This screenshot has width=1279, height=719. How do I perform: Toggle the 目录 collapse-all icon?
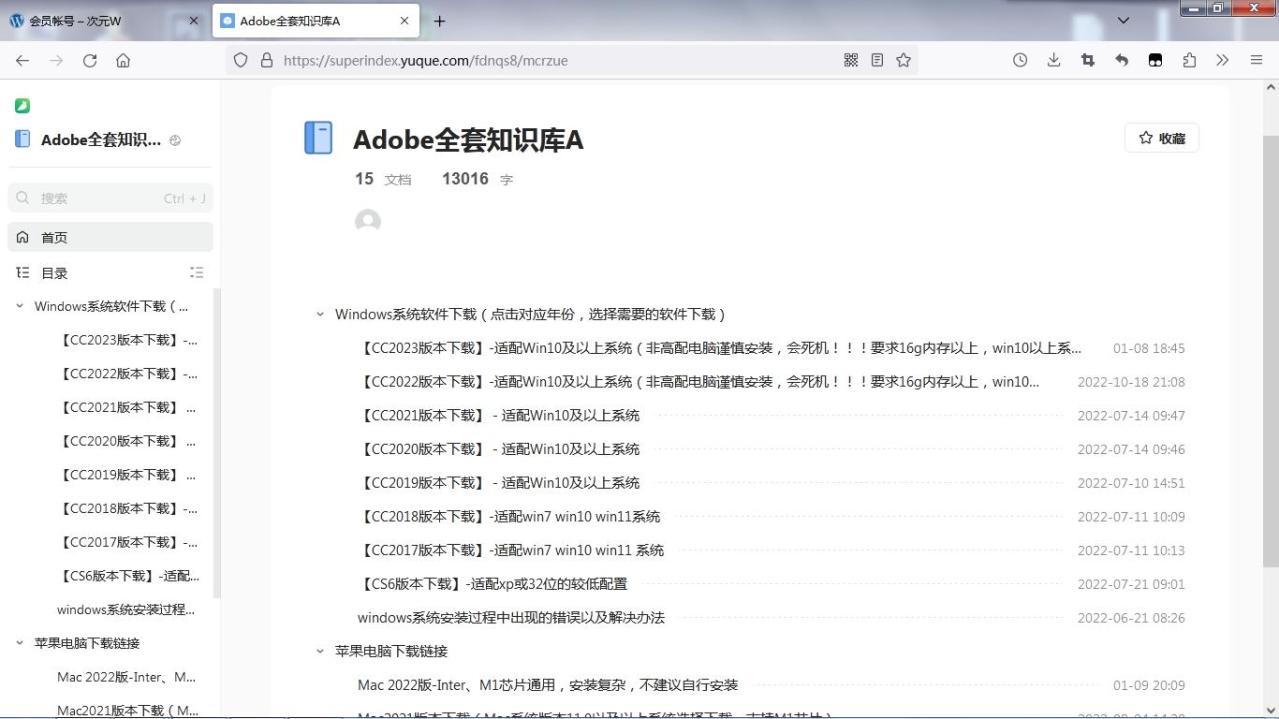point(197,272)
